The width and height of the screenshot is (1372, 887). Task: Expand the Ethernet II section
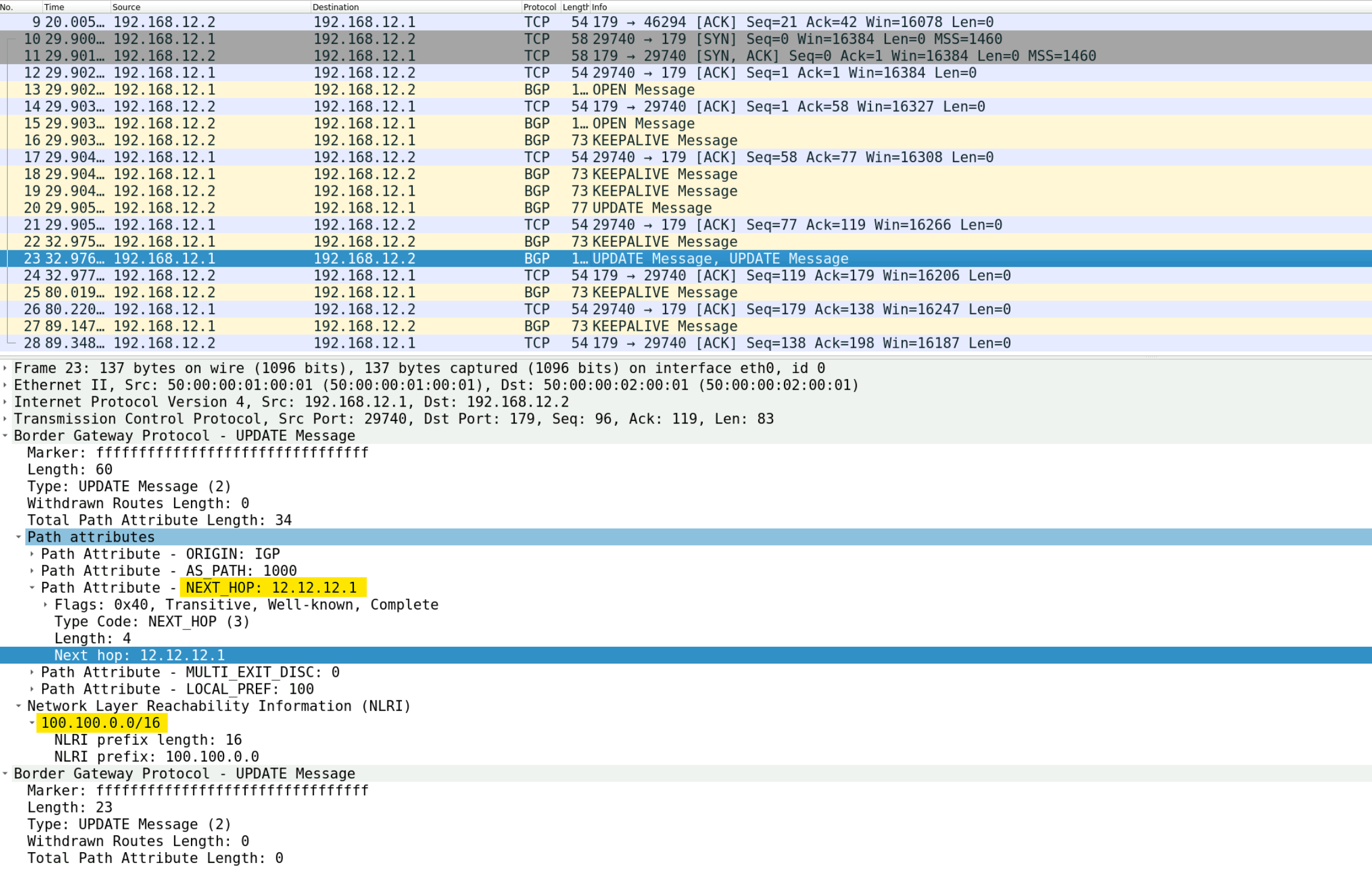5,385
